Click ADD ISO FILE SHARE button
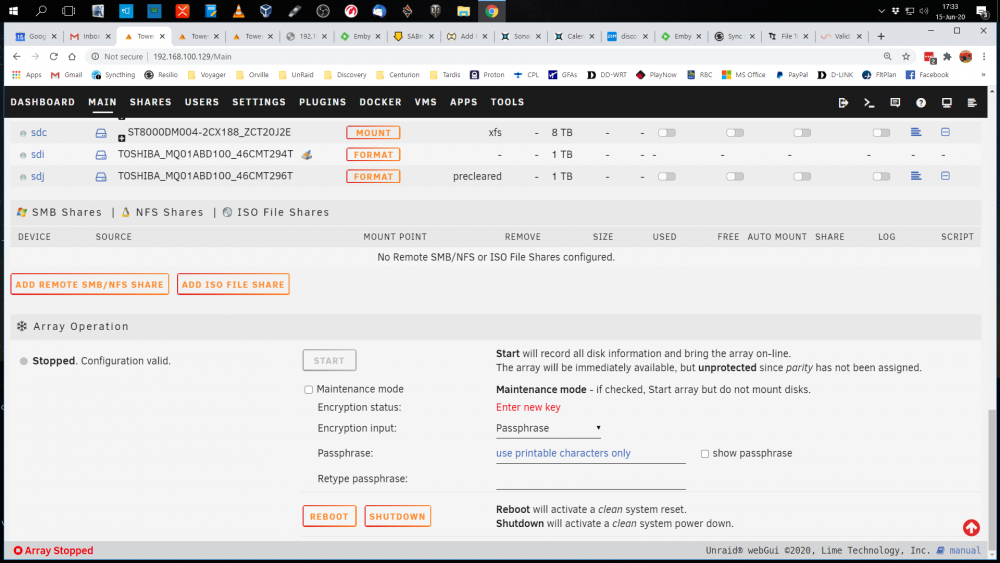The width and height of the screenshot is (1000, 563). 233,284
